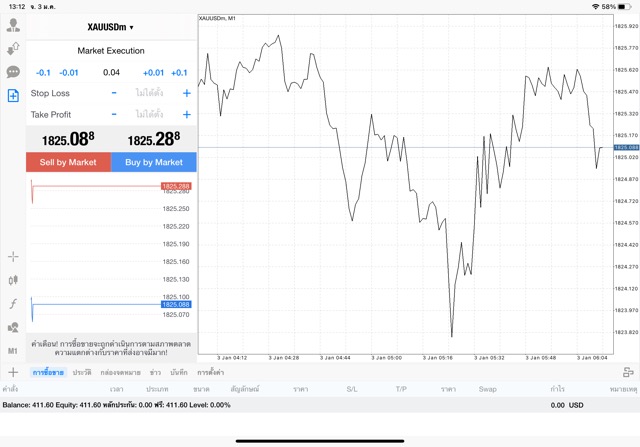
Task: Enable the crosshair cursor tool
Action: (x=13, y=257)
